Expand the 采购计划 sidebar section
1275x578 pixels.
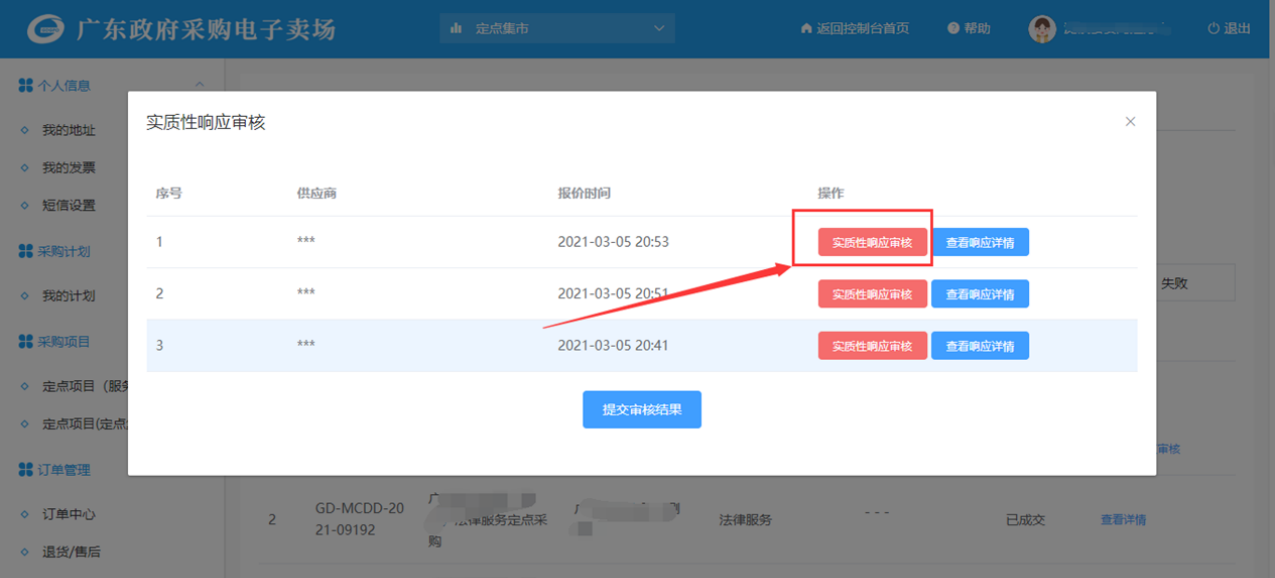click(64, 251)
